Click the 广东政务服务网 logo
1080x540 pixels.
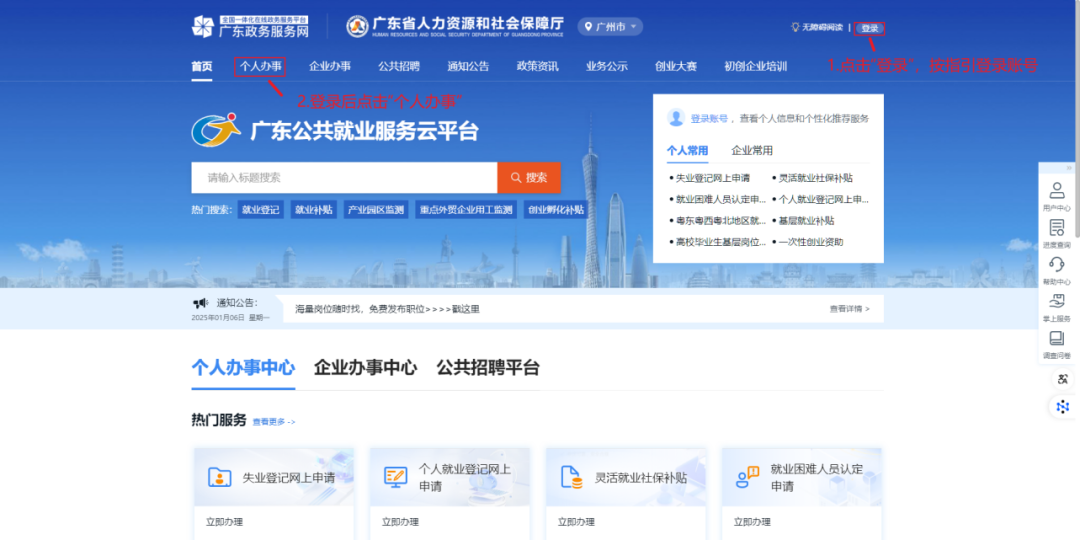(250, 27)
